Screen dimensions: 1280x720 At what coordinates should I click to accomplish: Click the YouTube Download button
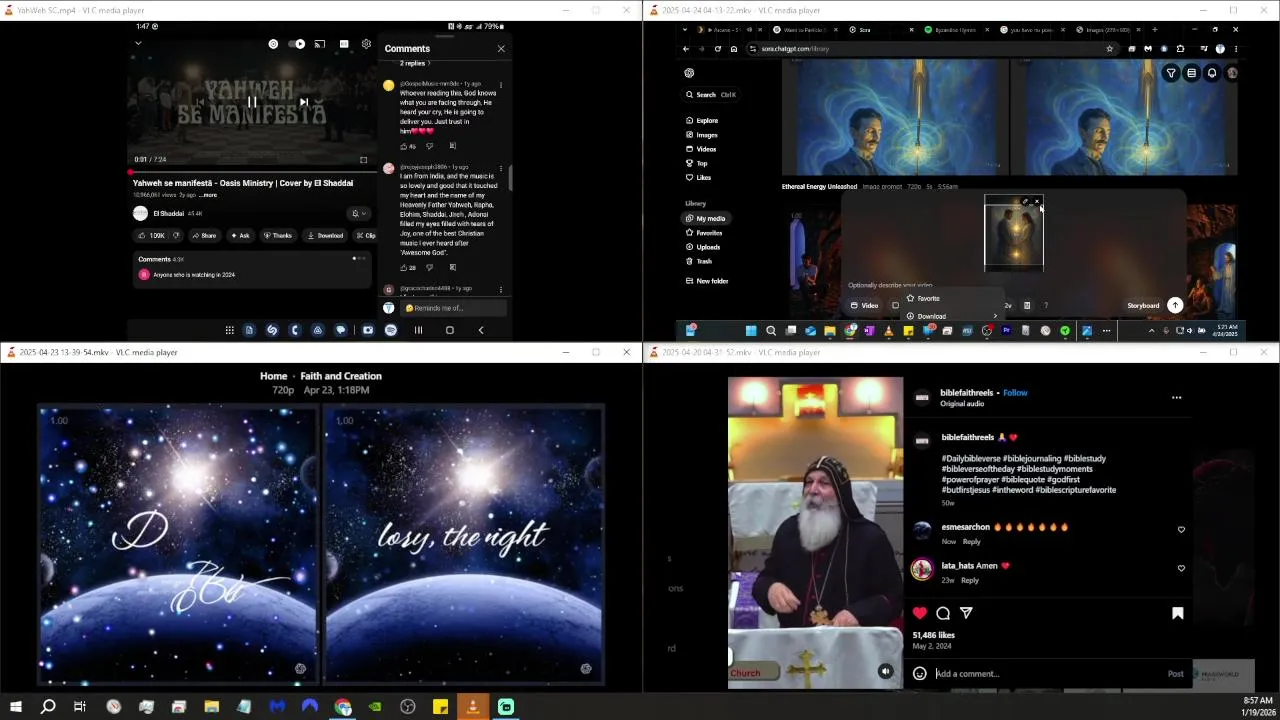pyautogui.click(x=326, y=236)
